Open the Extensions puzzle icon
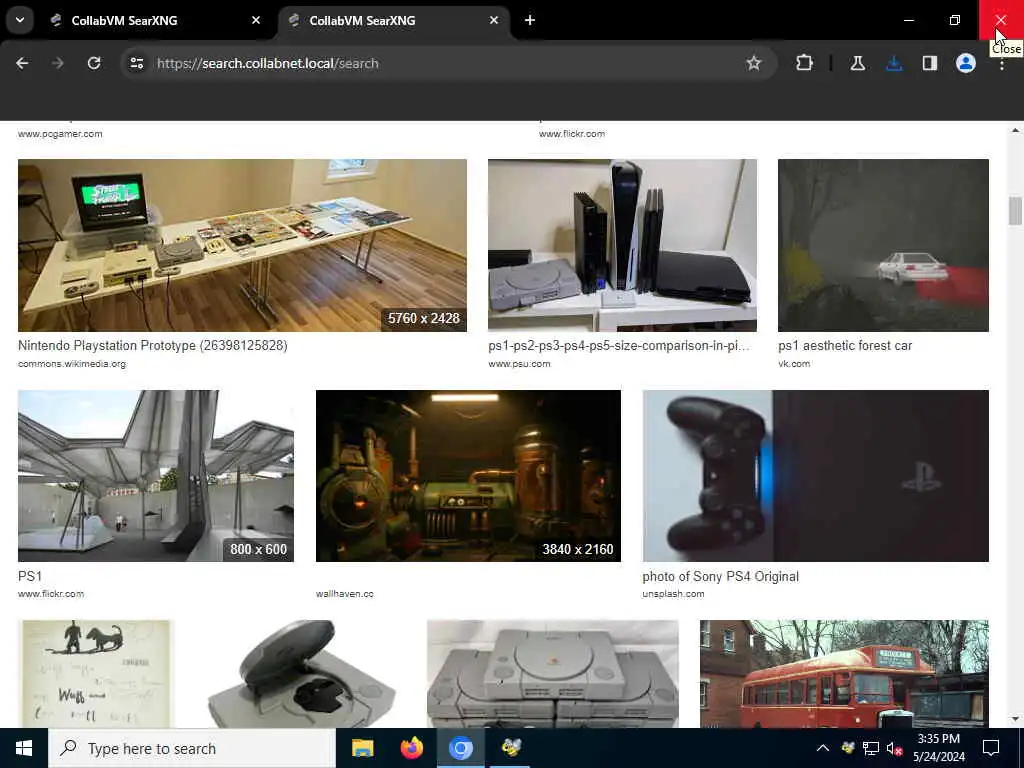Image resolution: width=1024 pixels, height=768 pixels. (x=805, y=63)
